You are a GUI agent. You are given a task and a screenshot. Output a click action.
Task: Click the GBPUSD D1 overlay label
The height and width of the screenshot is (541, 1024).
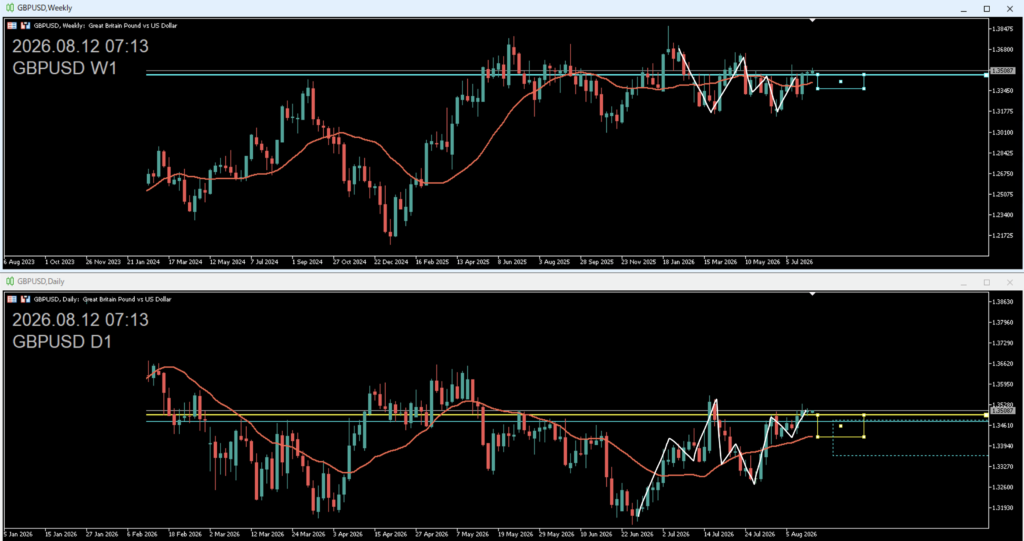point(62,342)
